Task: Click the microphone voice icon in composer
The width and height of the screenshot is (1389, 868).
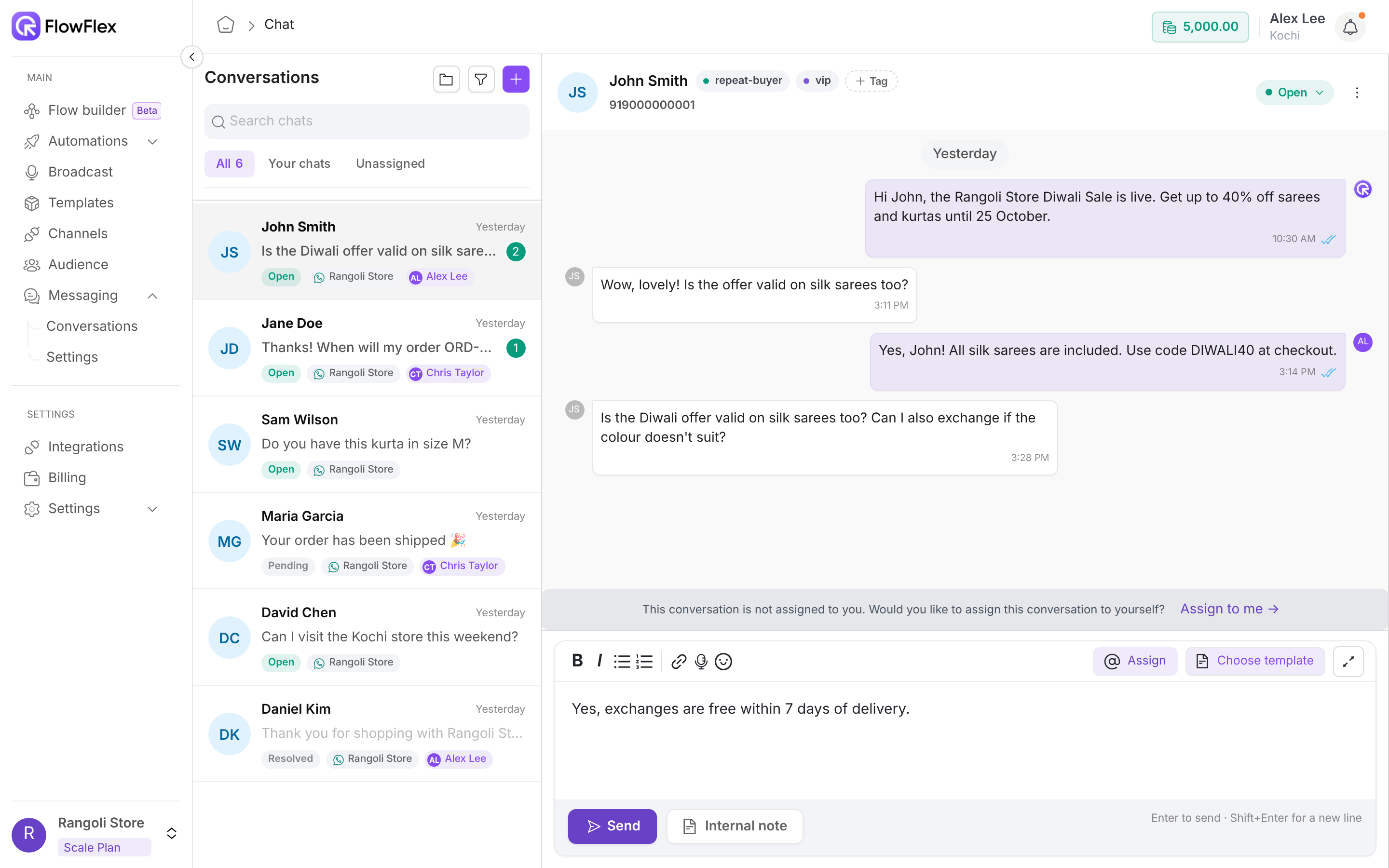Action: 701,661
